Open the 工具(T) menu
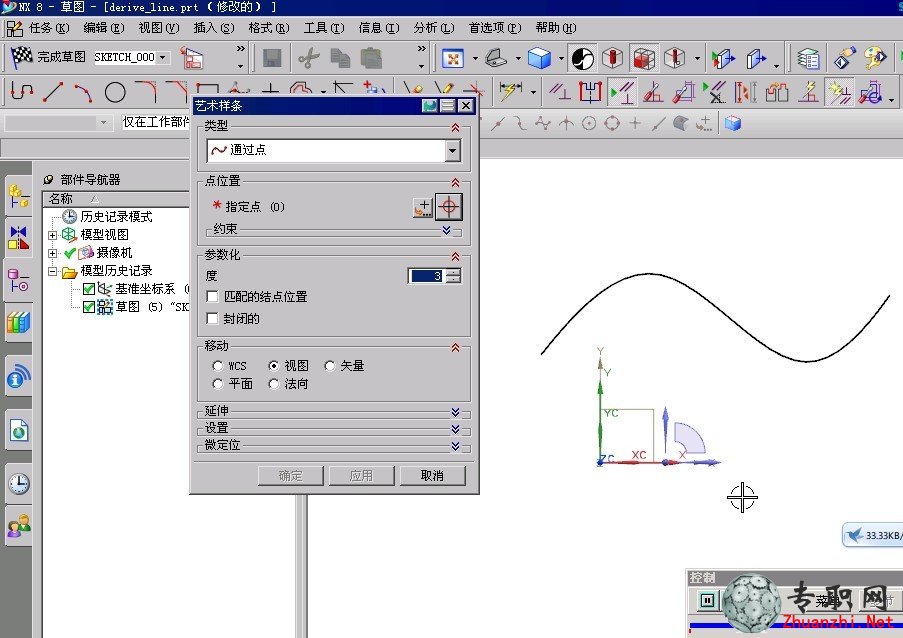903x638 pixels. 324,28
